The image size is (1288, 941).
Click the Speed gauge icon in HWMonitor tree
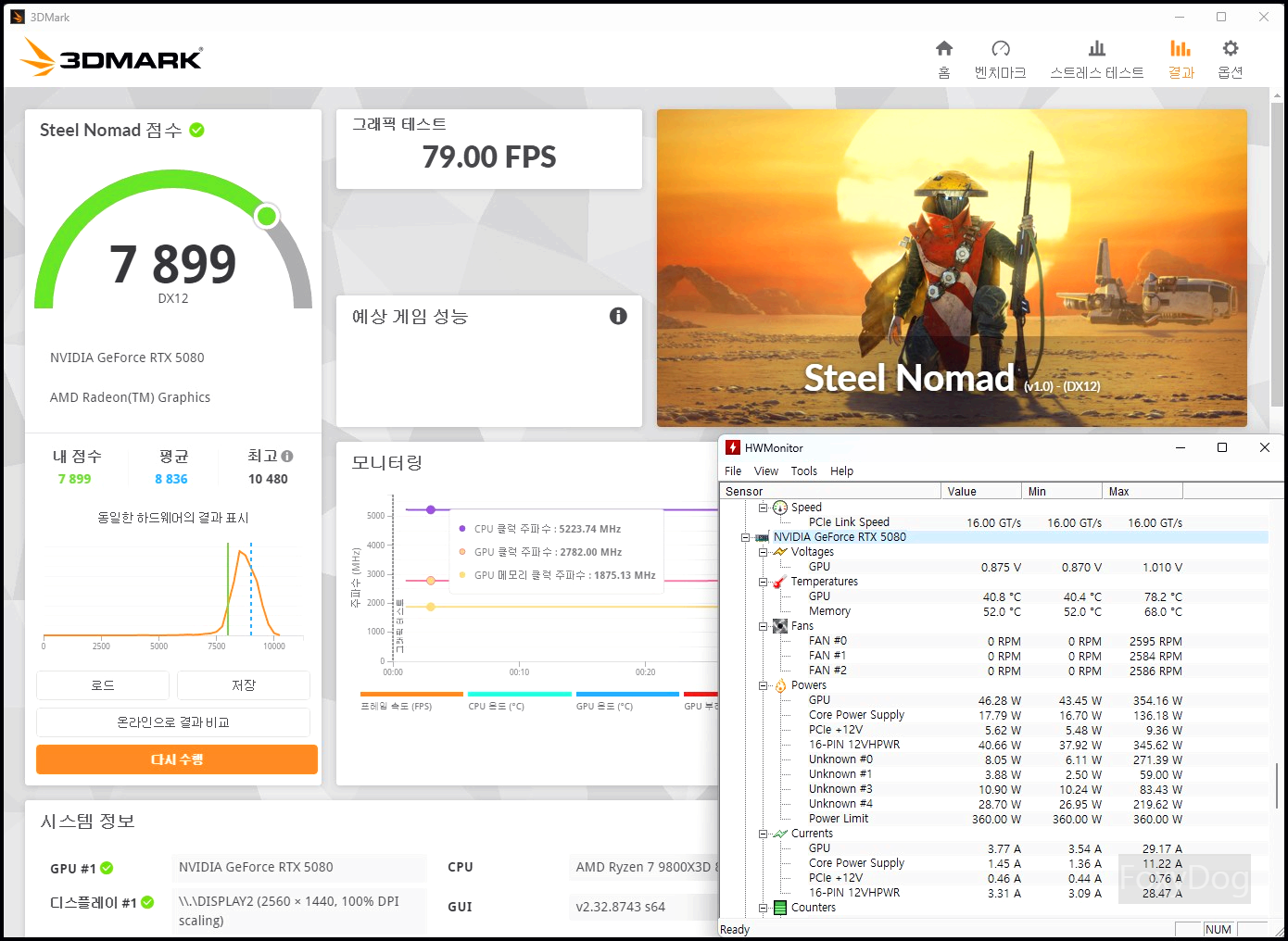click(780, 508)
